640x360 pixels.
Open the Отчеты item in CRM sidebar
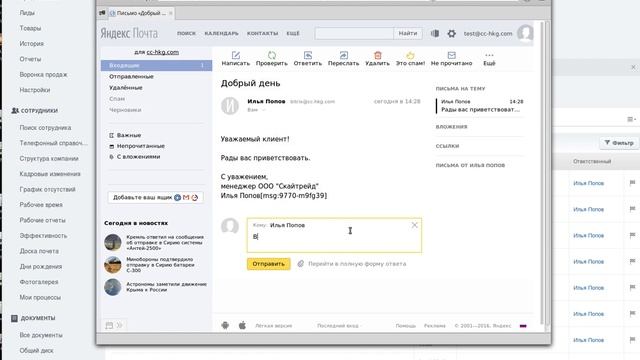coord(30,59)
